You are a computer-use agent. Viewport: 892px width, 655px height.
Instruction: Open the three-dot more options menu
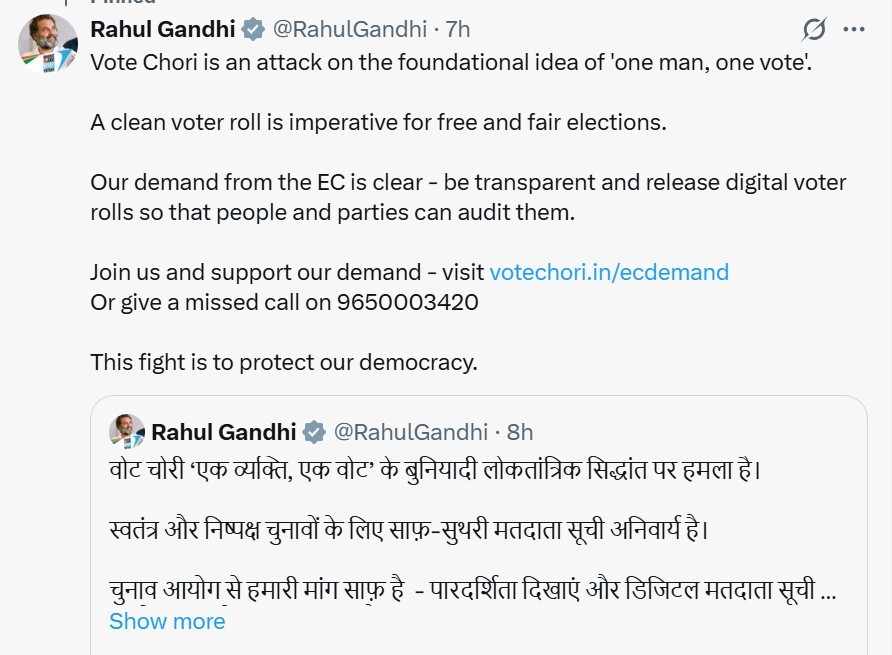(x=853, y=30)
